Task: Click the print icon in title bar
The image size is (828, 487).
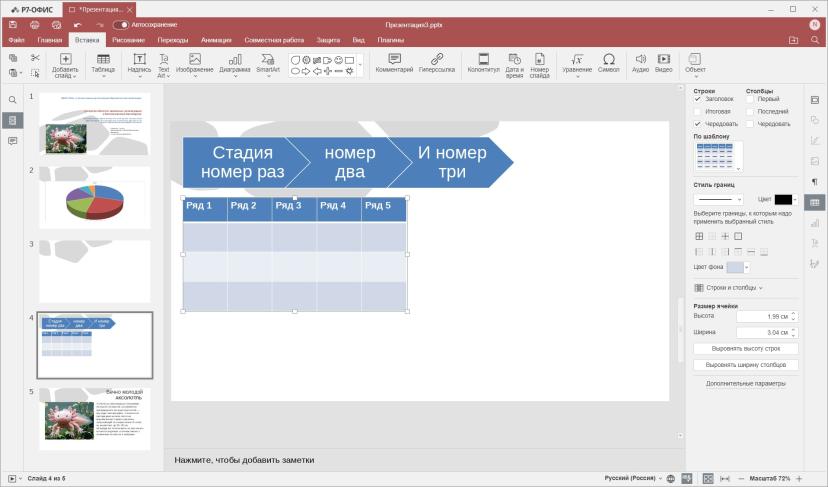Action: [35, 25]
